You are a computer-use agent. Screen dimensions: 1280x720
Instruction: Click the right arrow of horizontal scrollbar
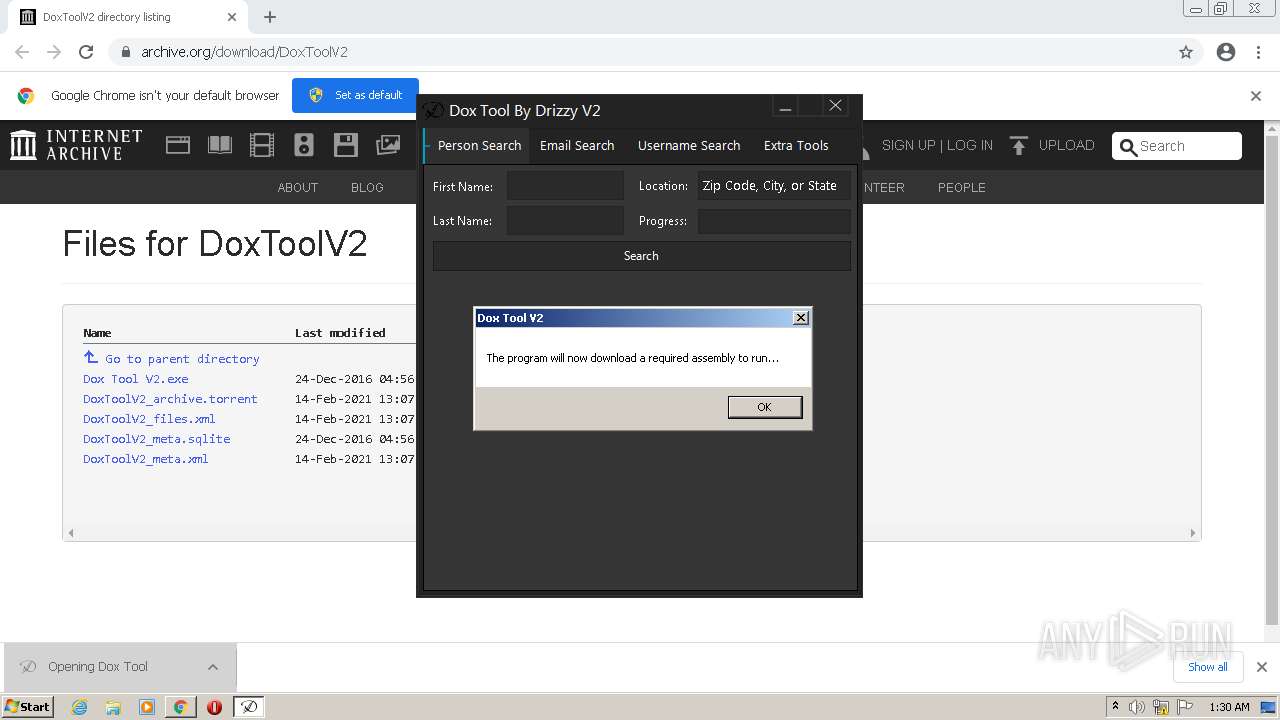[x=1192, y=533]
